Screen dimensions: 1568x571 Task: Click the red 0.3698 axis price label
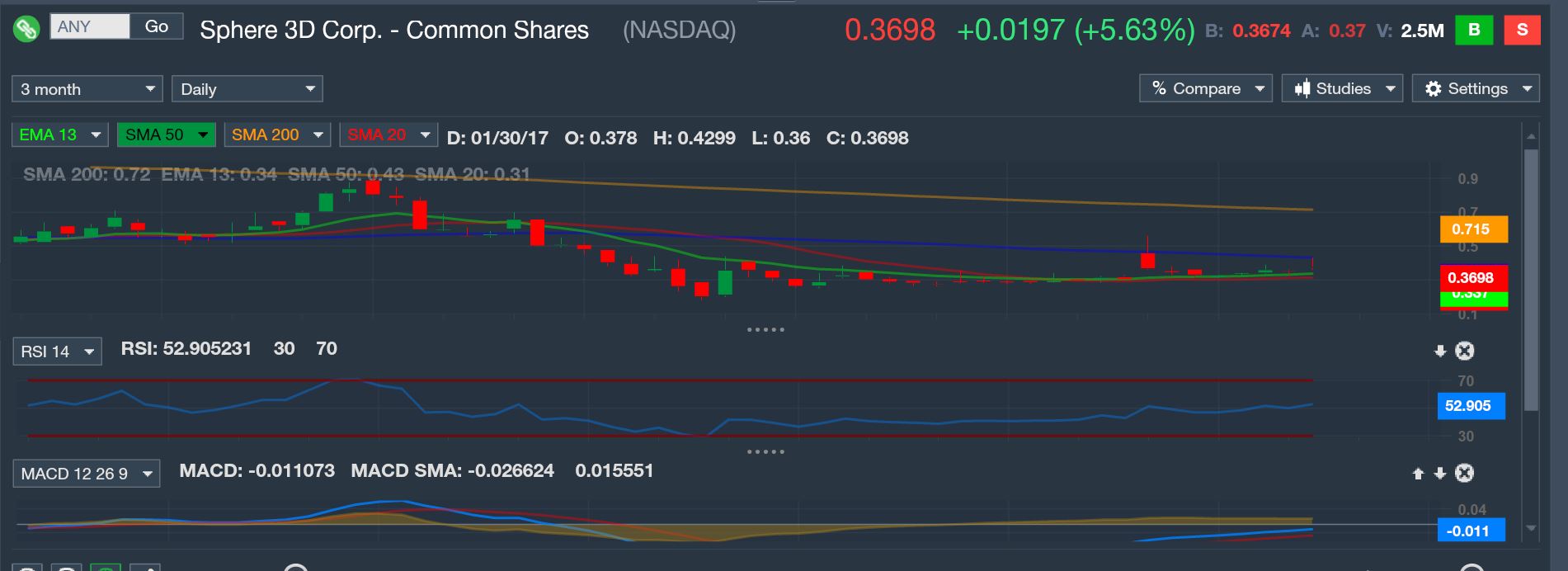pos(1473,278)
